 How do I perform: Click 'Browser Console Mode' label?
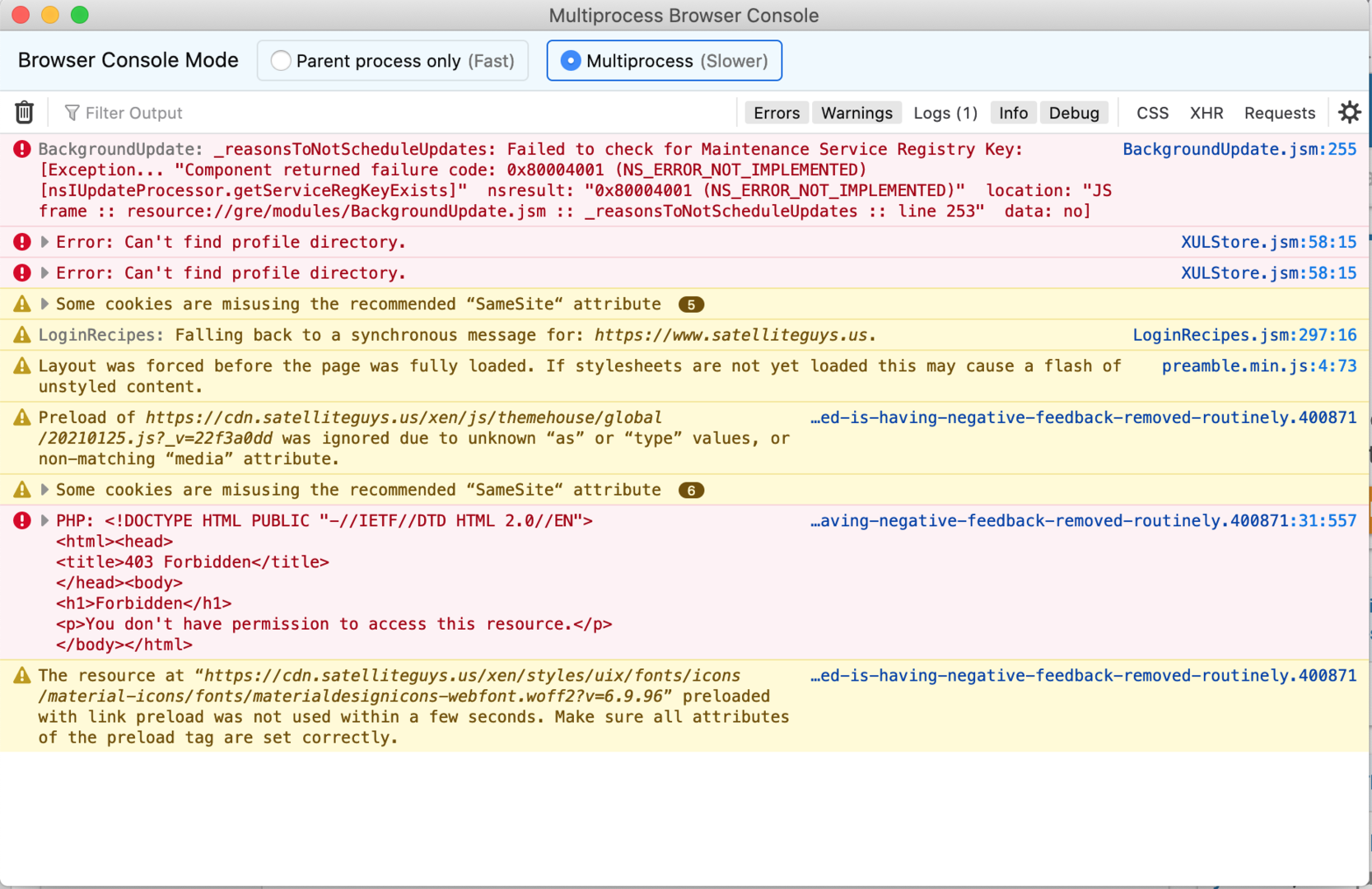(128, 60)
